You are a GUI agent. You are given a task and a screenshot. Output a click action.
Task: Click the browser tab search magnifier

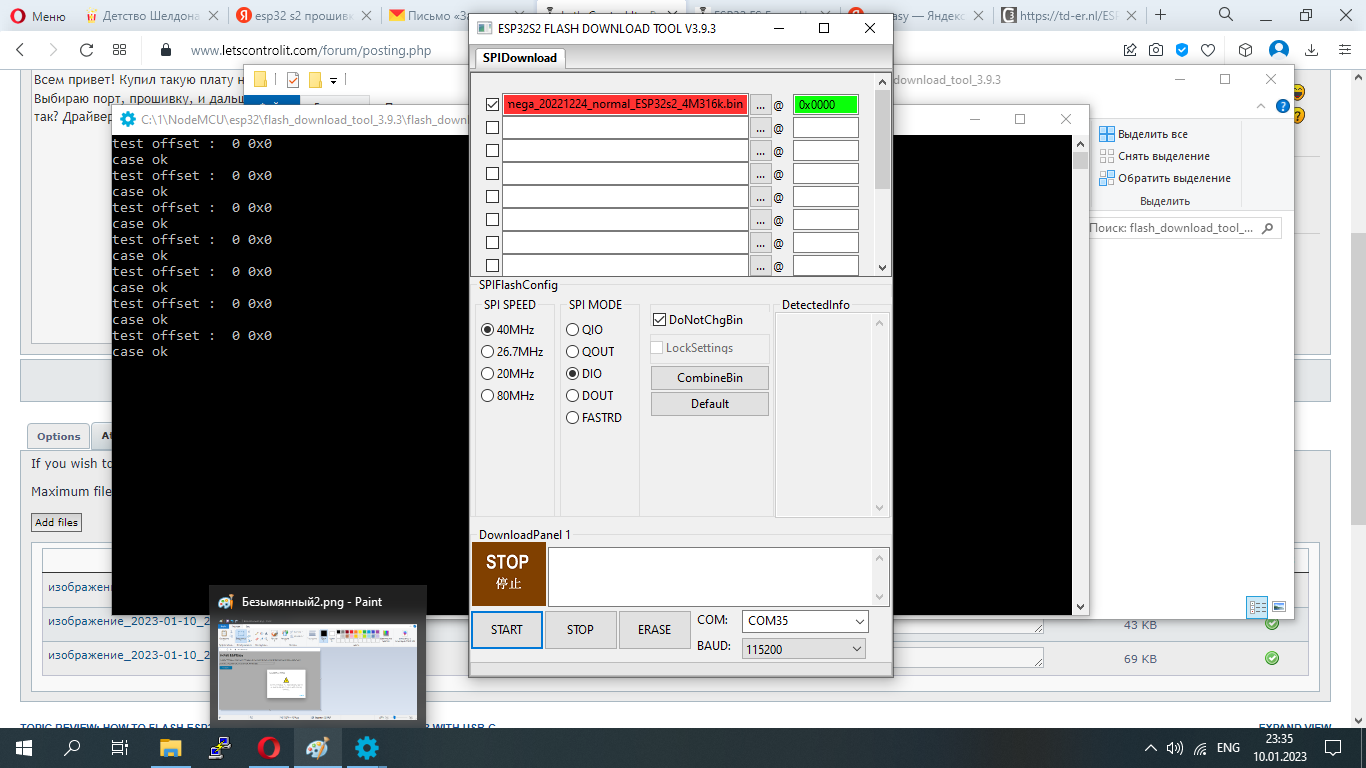(1226, 14)
